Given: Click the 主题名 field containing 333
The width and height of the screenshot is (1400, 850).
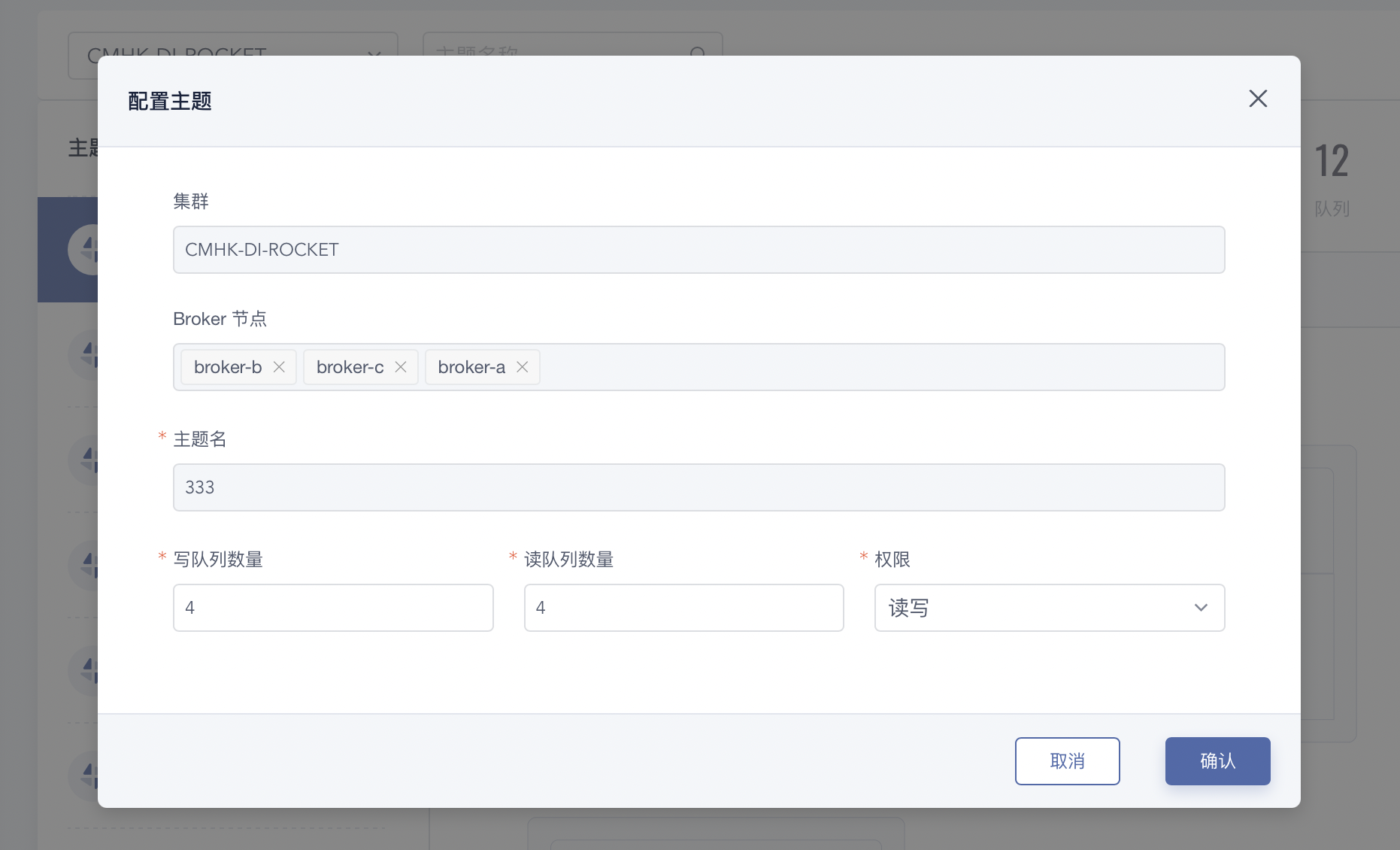Looking at the screenshot, I should click(699, 487).
